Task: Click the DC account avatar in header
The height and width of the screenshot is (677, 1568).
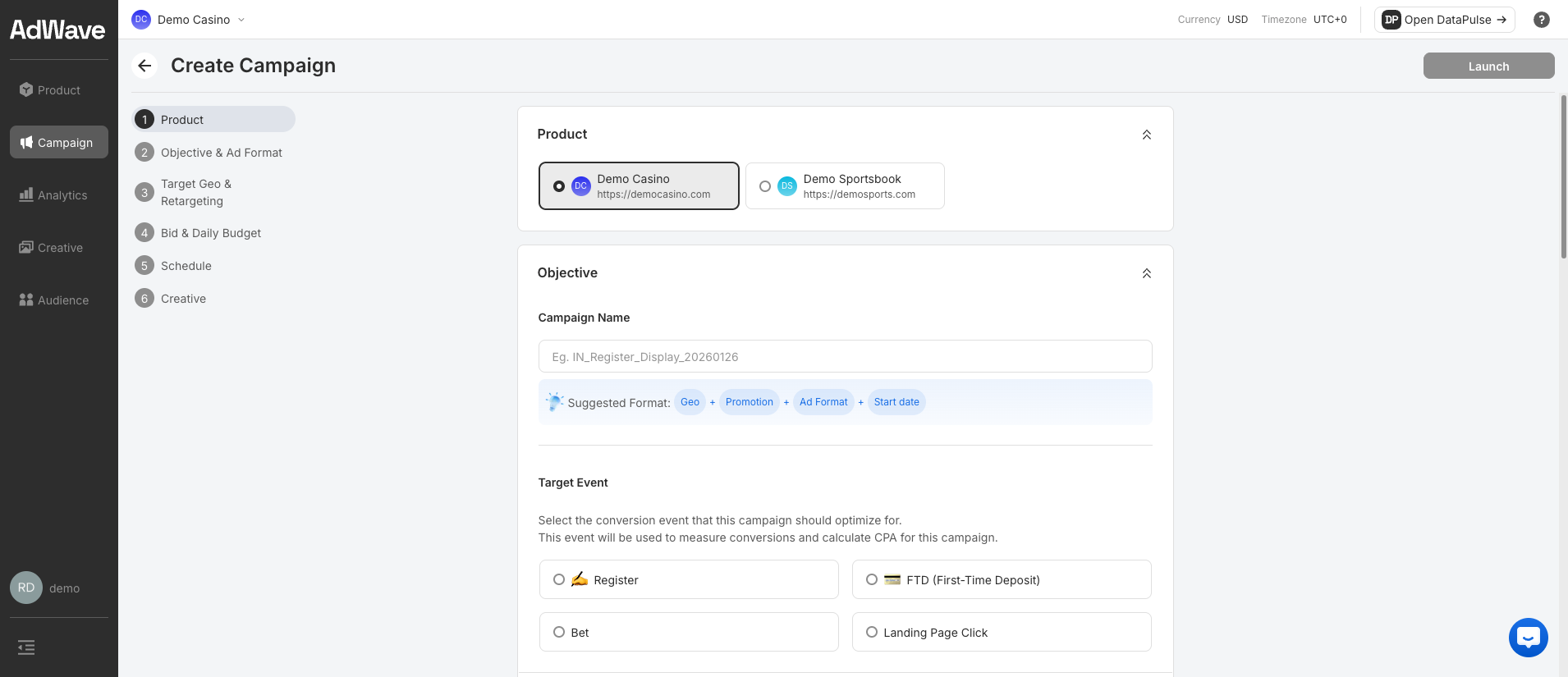Action: pos(141,20)
